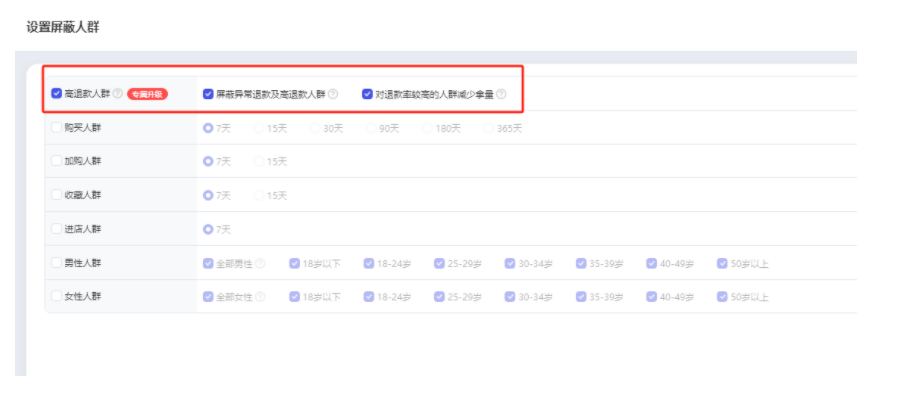This screenshot has height=393, width=909.
Task: Toggle 50岁以上 in the 女性人群 row
Action: 722,297
